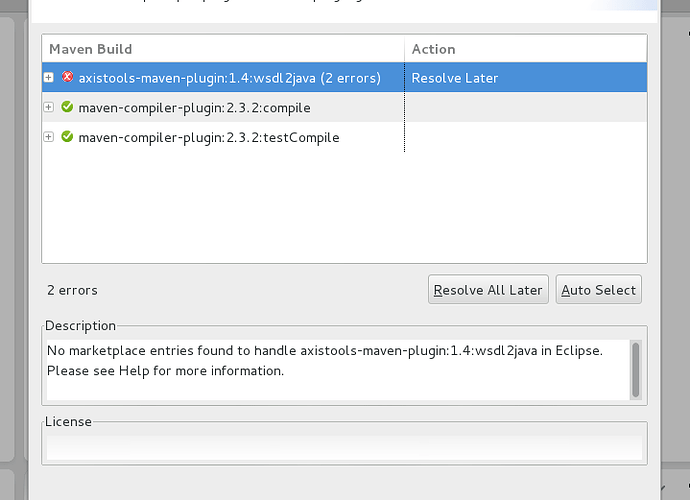Screen dimensions: 690x500
Task: Click green checkmark icon beside compiler compile
Action: pyautogui.click(x=67, y=107)
